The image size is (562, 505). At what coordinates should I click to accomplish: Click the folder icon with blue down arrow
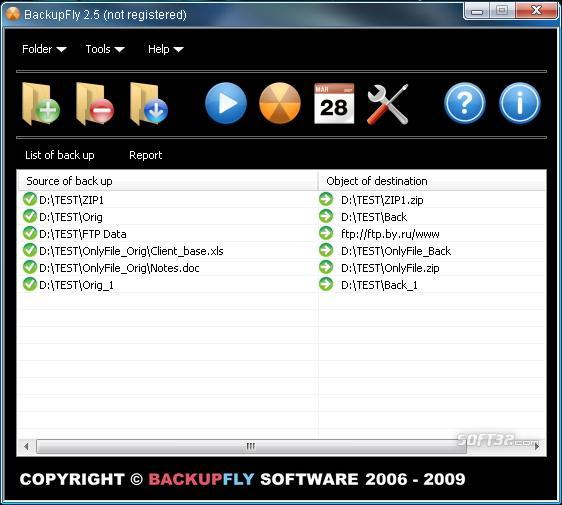pos(149,104)
